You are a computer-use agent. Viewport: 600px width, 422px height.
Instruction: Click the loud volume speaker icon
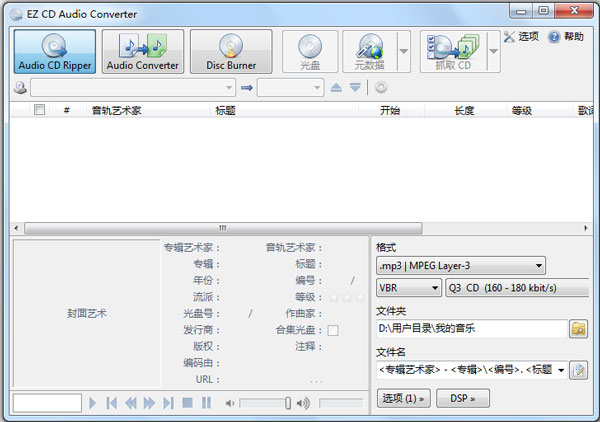(303, 403)
